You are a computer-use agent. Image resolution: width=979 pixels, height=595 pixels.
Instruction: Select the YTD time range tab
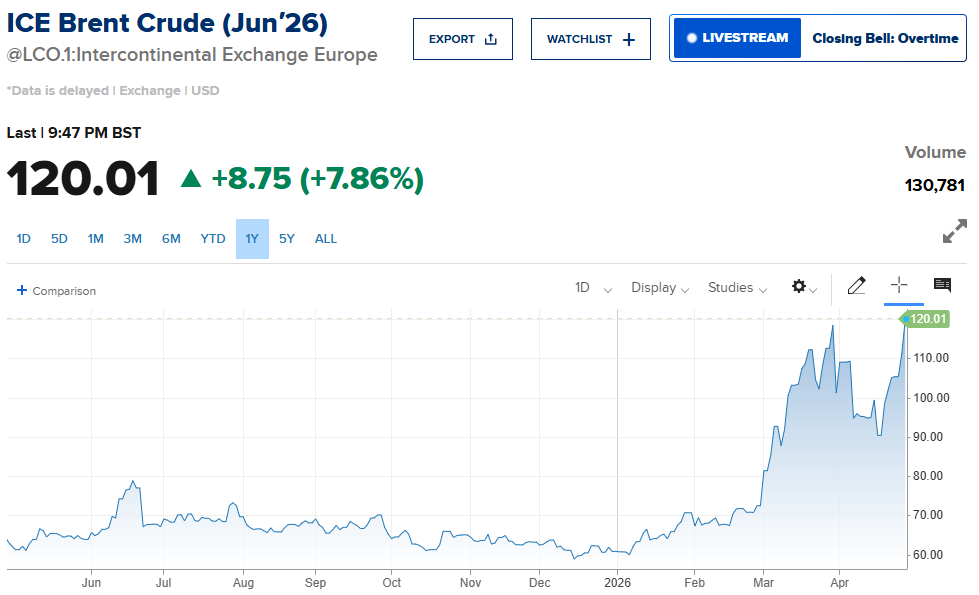[213, 239]
